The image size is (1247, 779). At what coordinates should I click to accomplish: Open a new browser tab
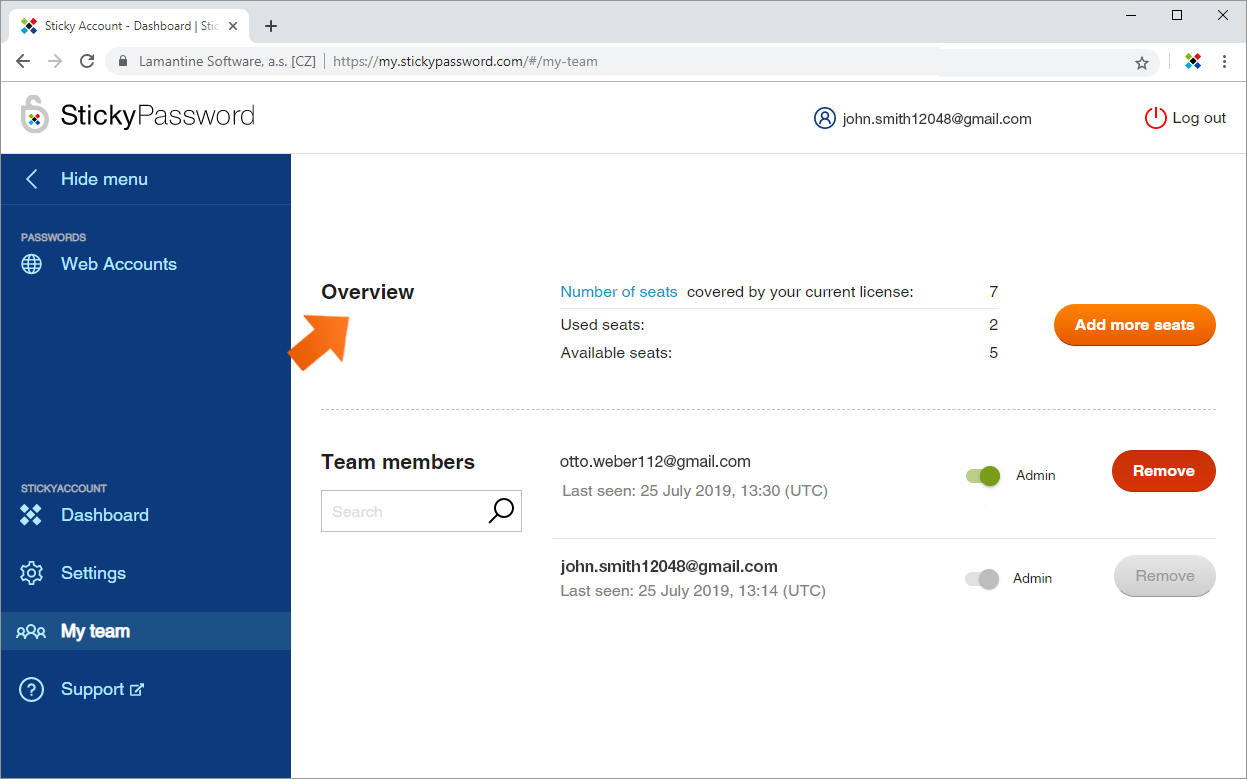coord(271,26)
